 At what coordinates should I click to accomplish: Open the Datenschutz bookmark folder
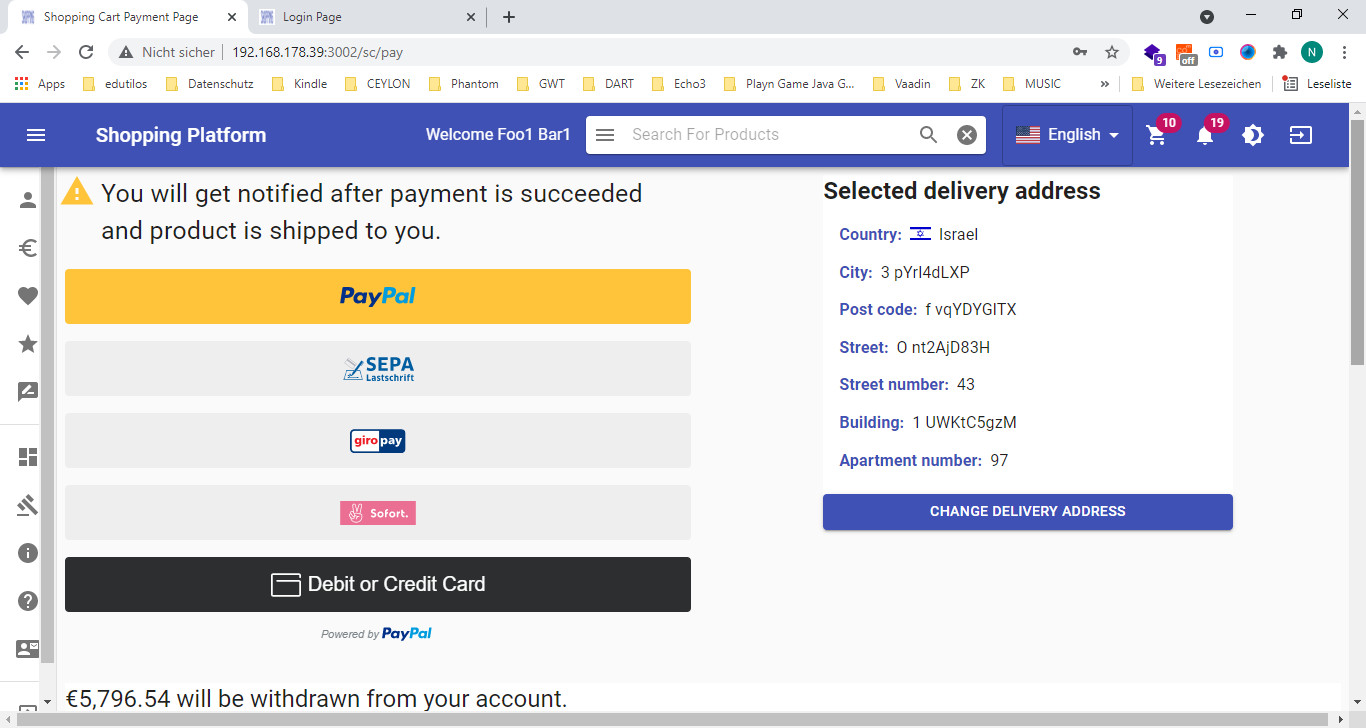click(x=210, y=84)
